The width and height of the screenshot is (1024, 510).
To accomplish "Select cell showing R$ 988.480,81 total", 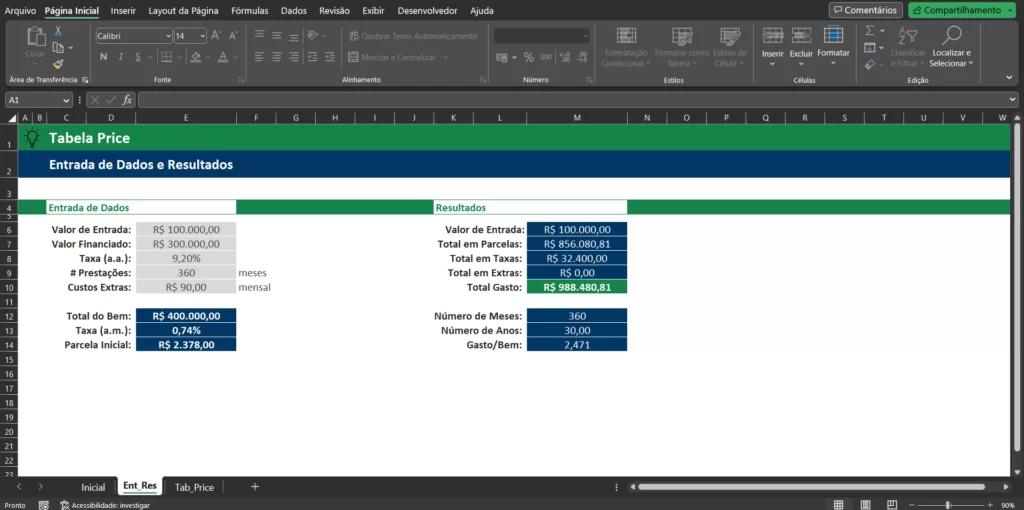I will [577, 287].
